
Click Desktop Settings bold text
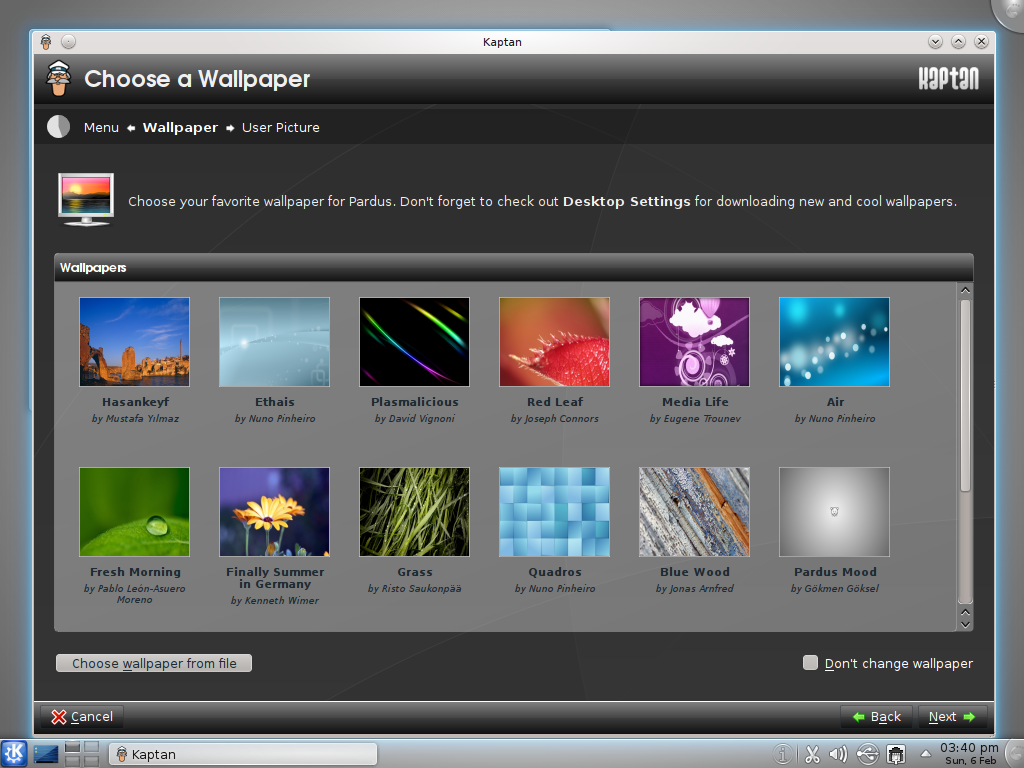tap(626, 201)
